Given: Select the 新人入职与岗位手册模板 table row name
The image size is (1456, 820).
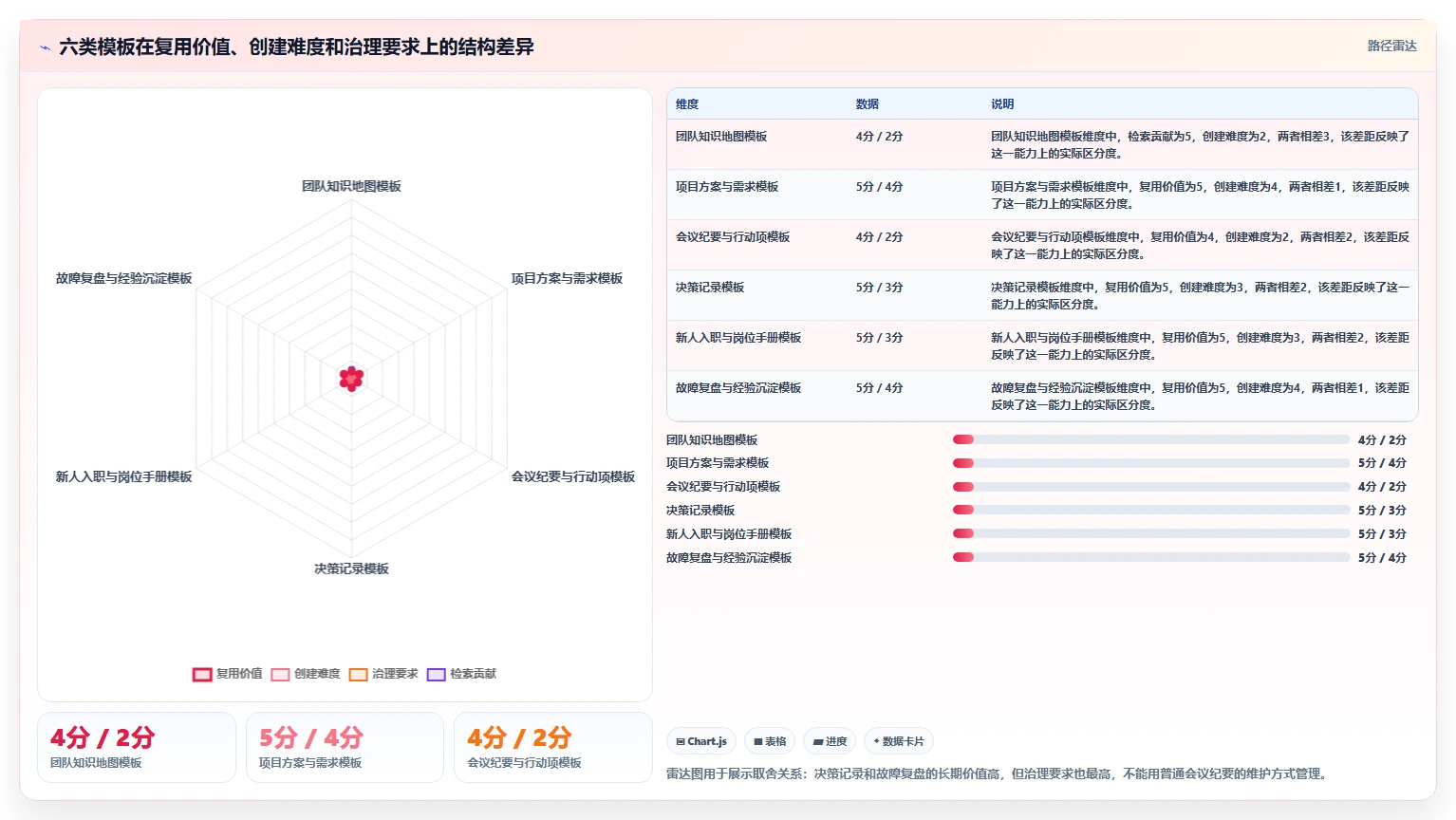Looking at the screenshot, I should 738,338.
